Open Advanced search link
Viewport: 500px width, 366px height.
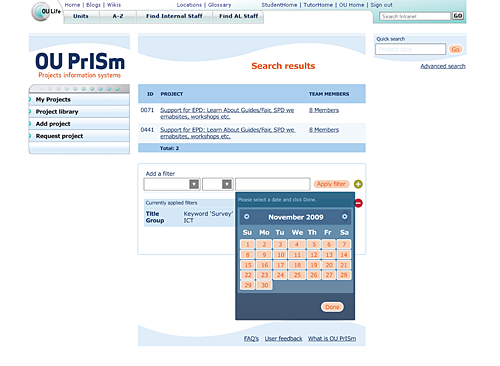click(443, 66)
